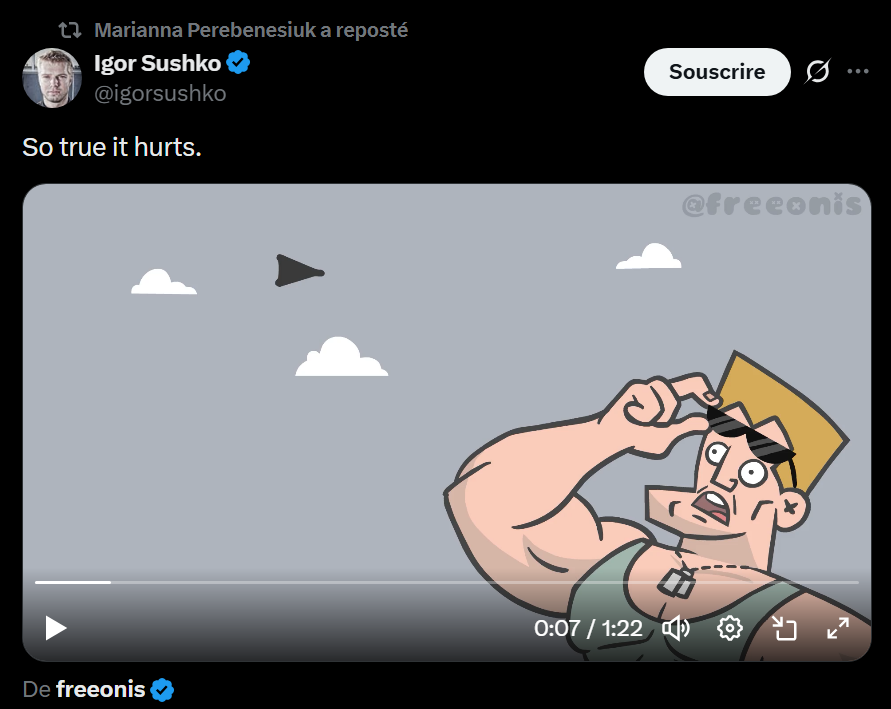Play the video with the play button
Screen dimensions: 891x709
(x=56, y=628)
